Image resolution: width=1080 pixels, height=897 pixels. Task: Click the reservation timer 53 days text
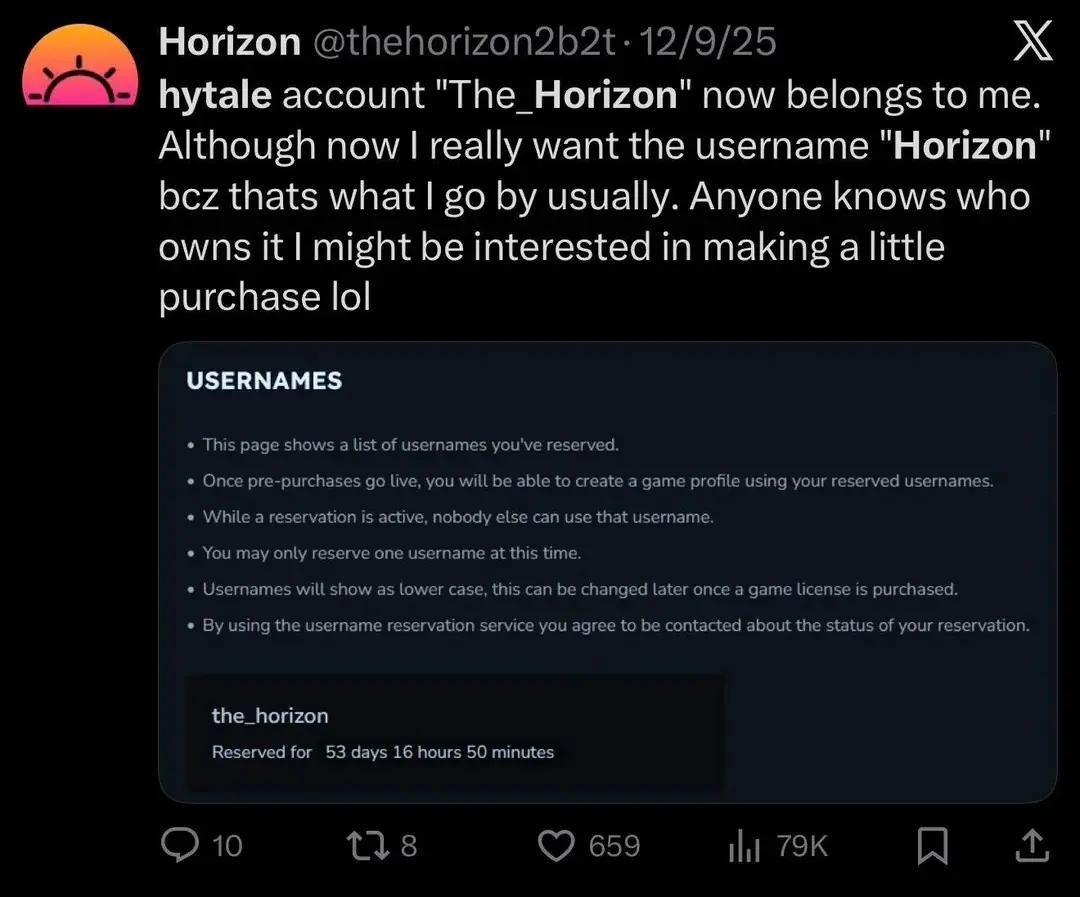tap(439, 752)
